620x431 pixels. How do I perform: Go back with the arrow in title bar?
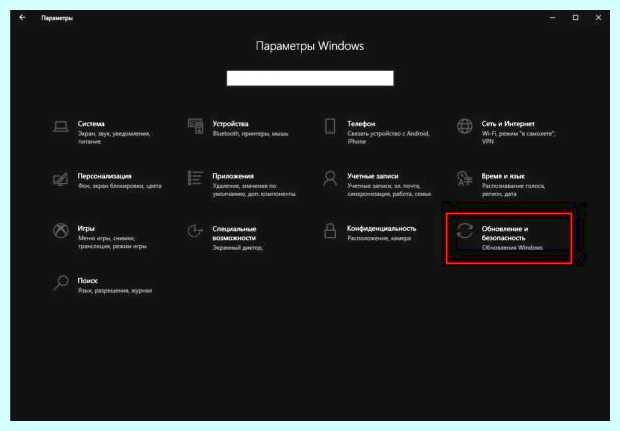coord(23,17)
